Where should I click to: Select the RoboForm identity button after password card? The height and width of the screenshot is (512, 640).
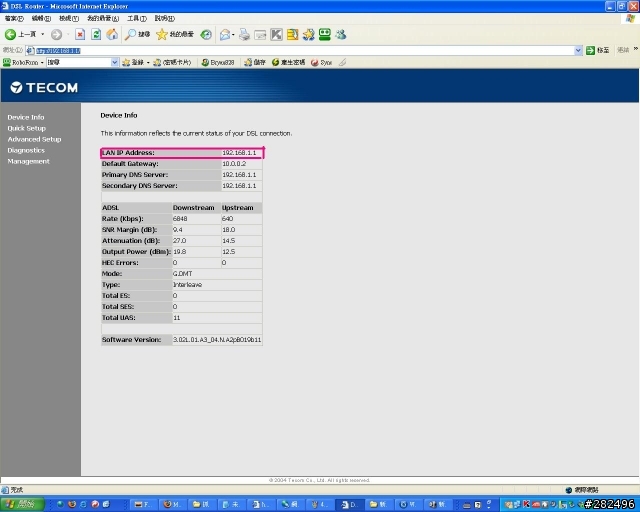click(x=218, y=62)
